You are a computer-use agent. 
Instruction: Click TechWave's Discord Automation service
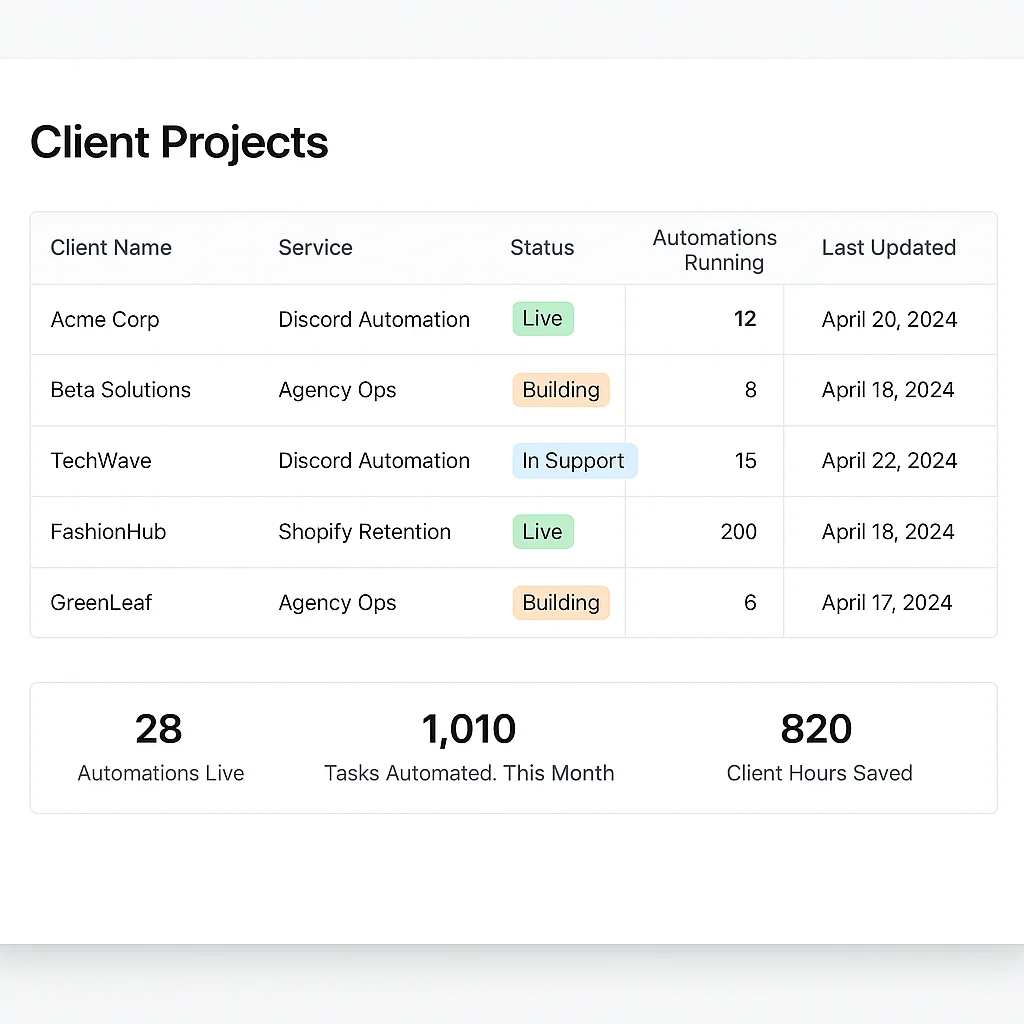374,461
